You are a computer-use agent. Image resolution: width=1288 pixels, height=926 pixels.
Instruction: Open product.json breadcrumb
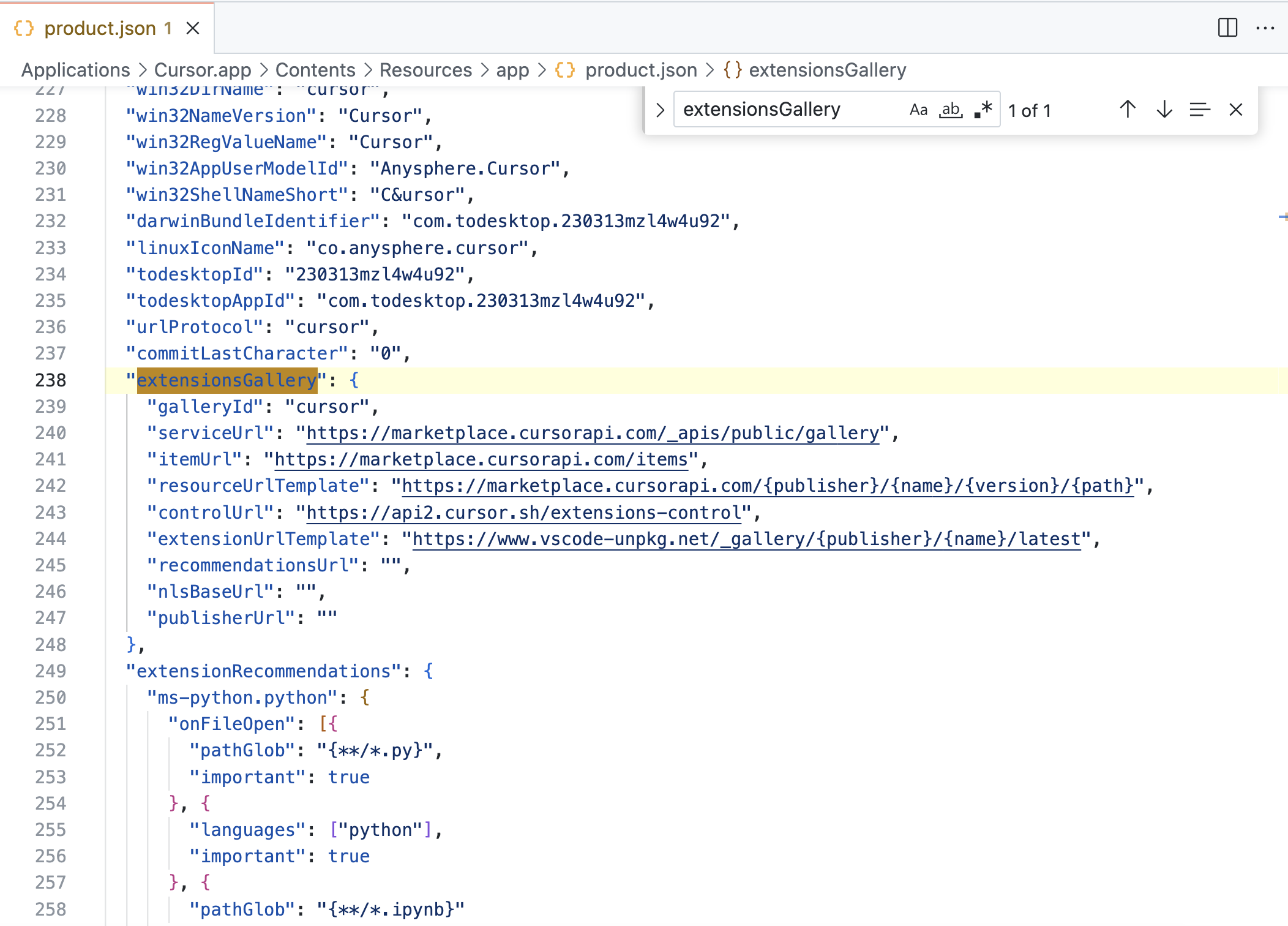627,70
